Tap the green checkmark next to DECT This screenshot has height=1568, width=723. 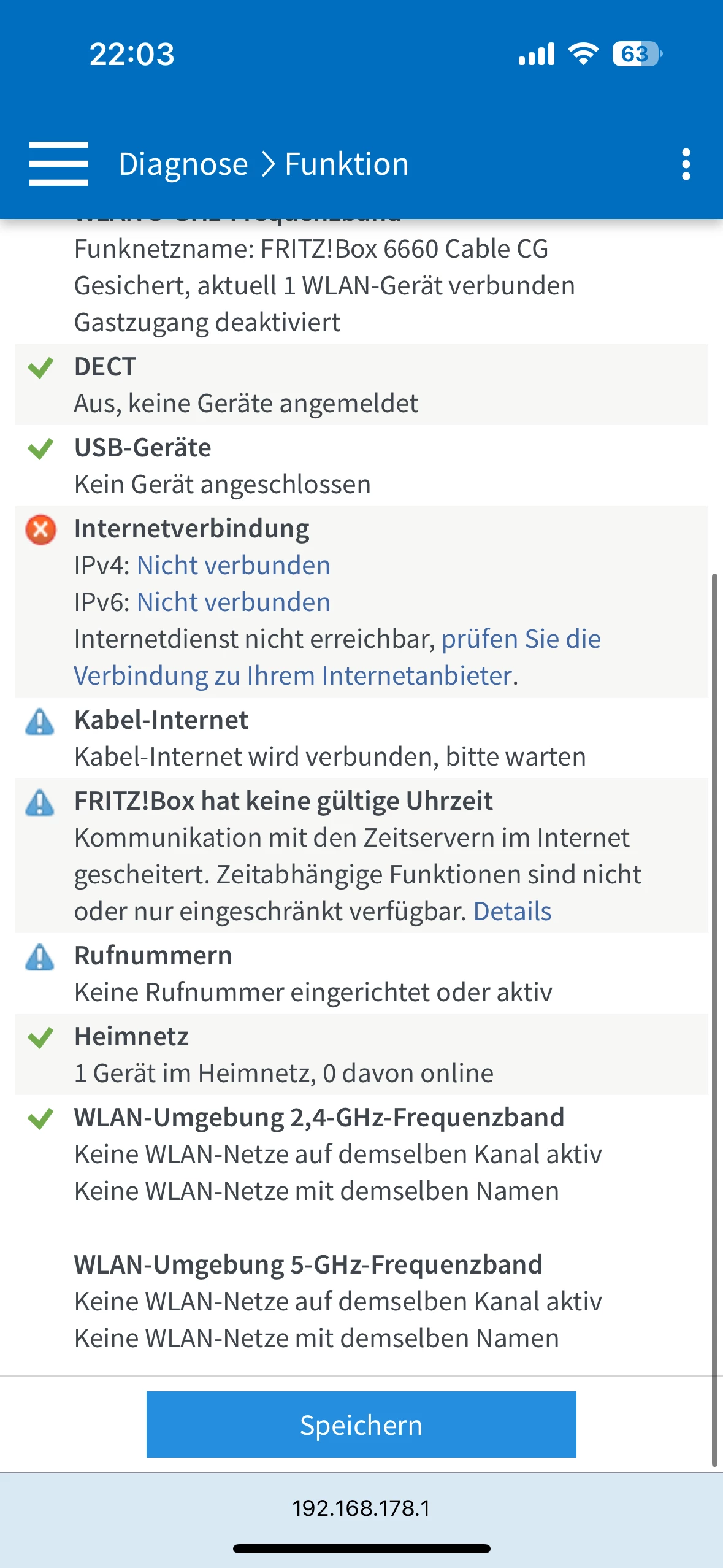[40, 367]
